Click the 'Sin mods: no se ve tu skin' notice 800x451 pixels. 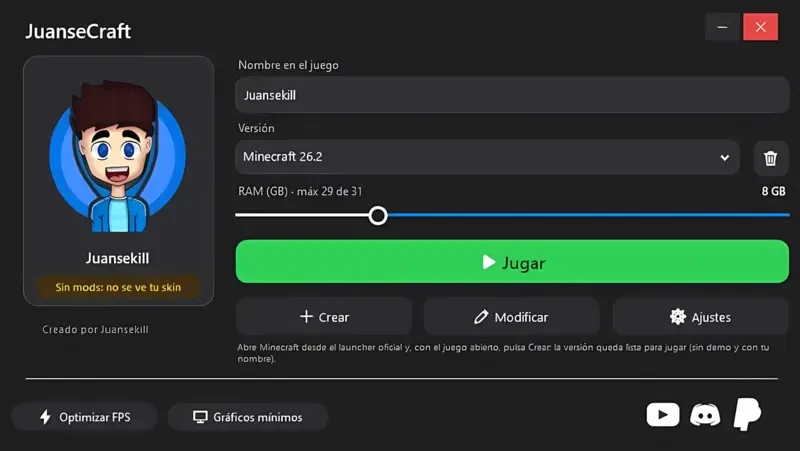point(118,287)
